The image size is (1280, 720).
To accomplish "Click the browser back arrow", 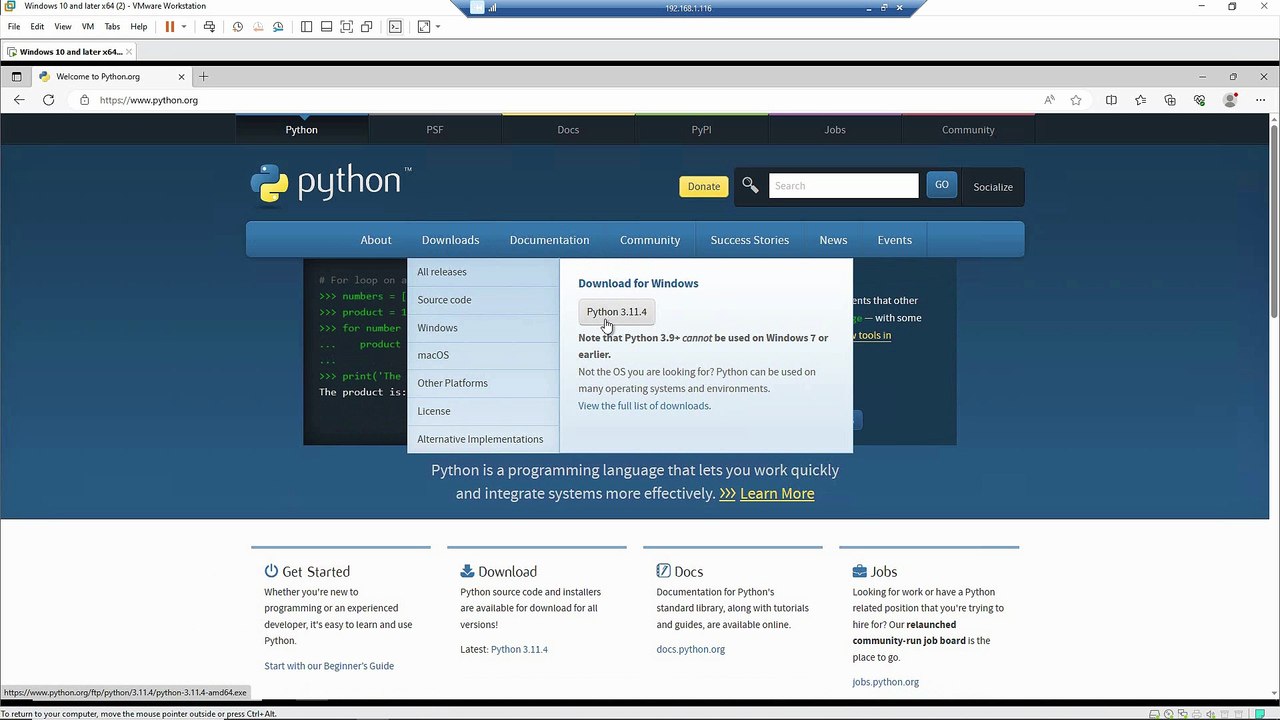I will [19, 100].
